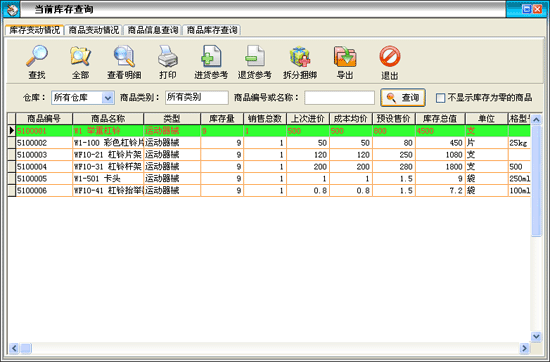550x362 pixels.
Task: Click the 打印 printer icon
Action: [168, 56]
